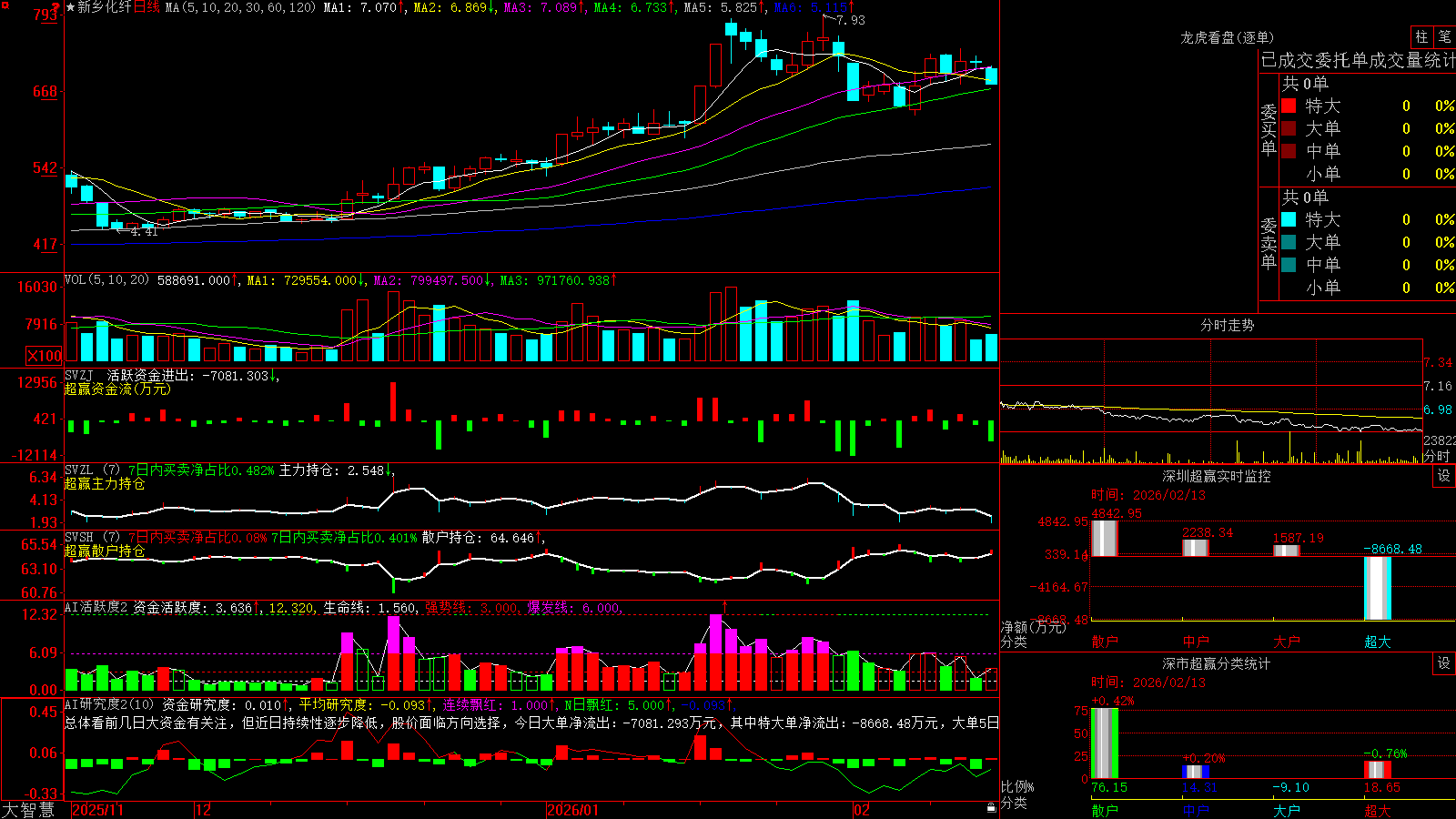Image resolution: width=1456 pixels, height=819 pixels.
Task: Click the 比例% axis label
Action: coord(1017,786)
